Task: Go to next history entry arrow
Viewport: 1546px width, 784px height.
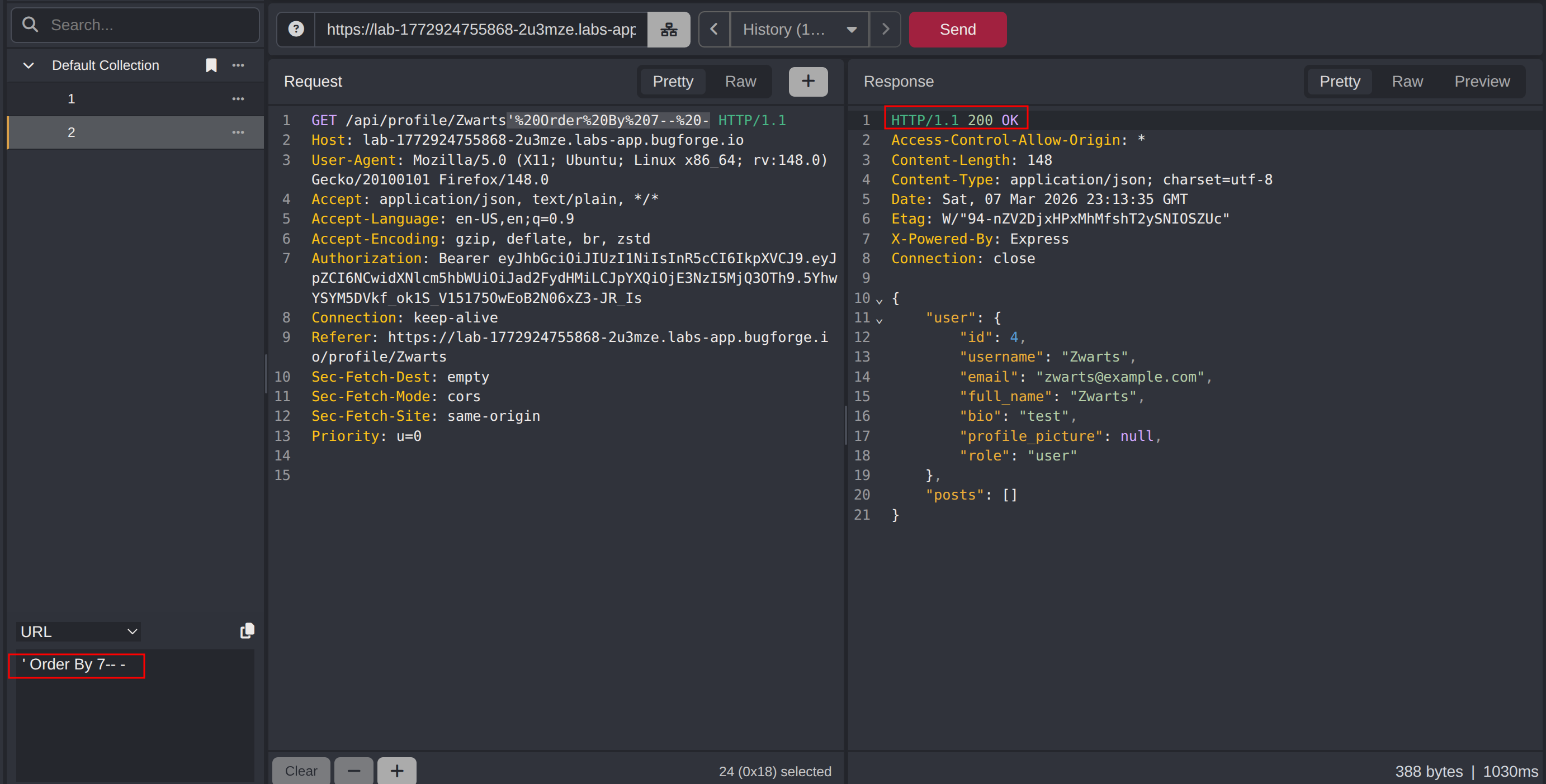Action: [x=885, y=29]
